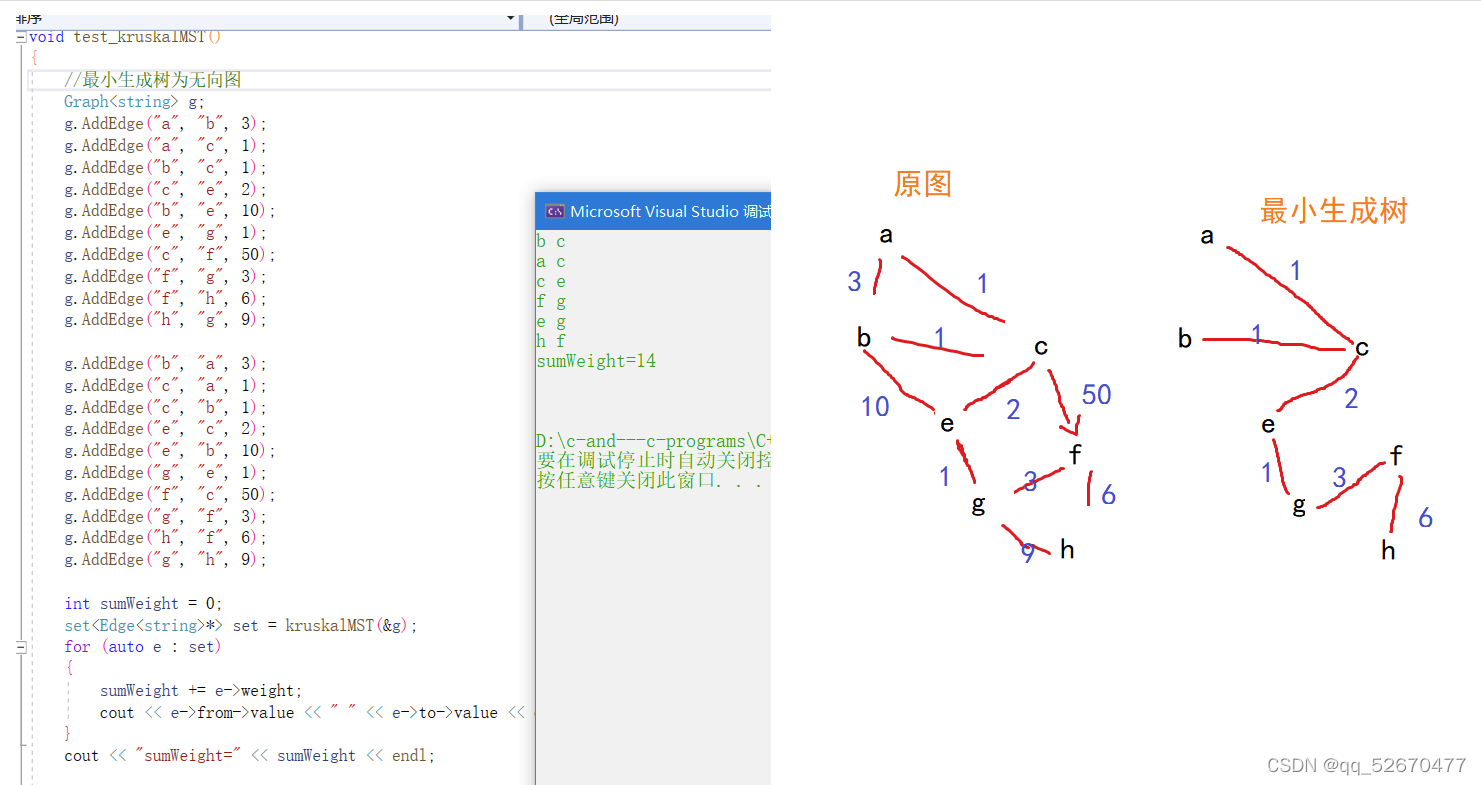Click the green b c output line
Viewport: 1481px width, 785px height.
[549, 241]
